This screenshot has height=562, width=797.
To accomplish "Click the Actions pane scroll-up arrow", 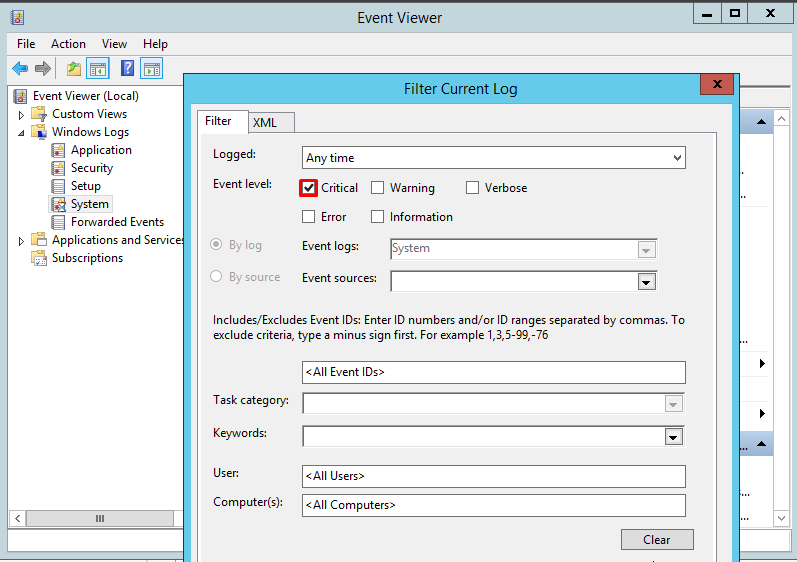I will point(781,119).
